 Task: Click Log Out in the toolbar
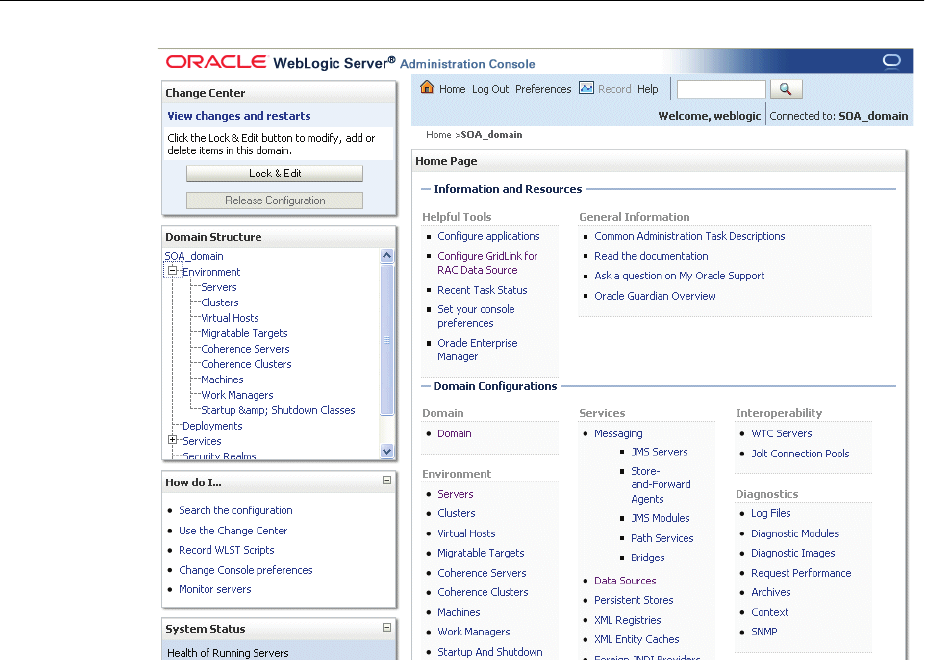pyautogui.click(x=490, y=89)
